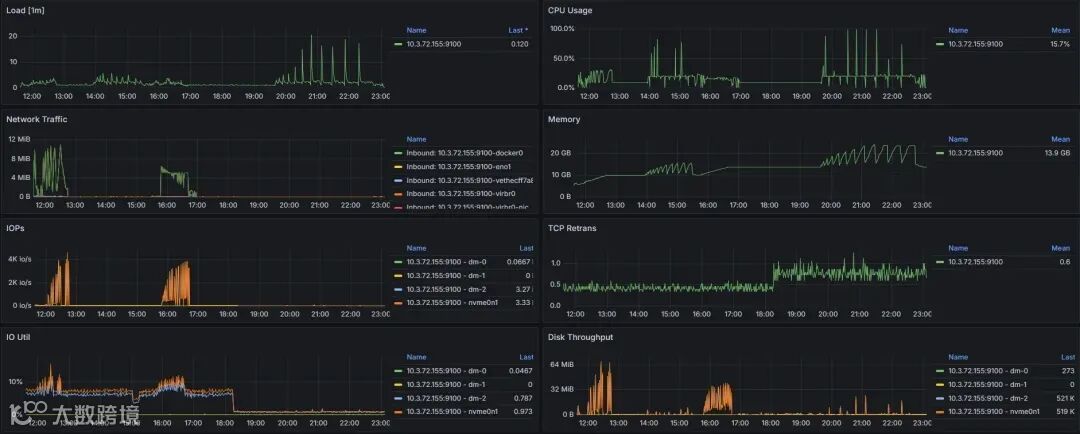Toggle dm-2 series in IO Util legend
The height and width of the screenshot is (434, 1080).
(x=446, y=397)
